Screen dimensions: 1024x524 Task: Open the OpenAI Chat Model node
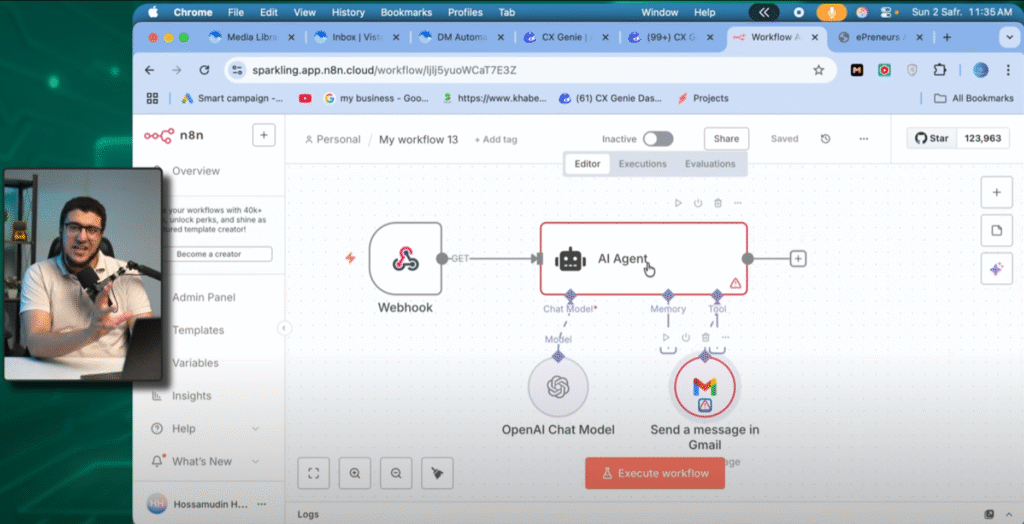(558, 387)
